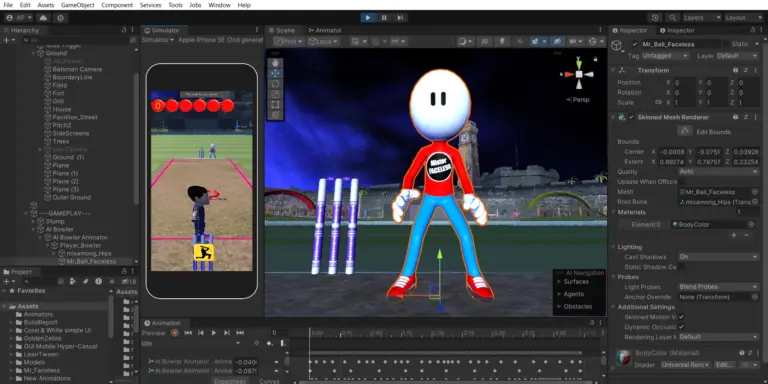Open the Transform component kebab menu
Screen dimensions: 768x384
[x=755, y=70]
